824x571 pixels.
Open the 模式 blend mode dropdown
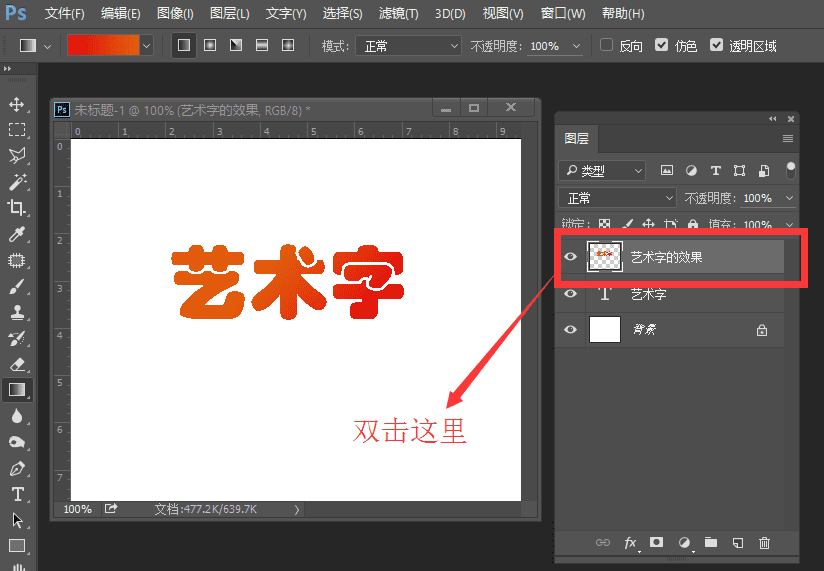click(408, 46)
